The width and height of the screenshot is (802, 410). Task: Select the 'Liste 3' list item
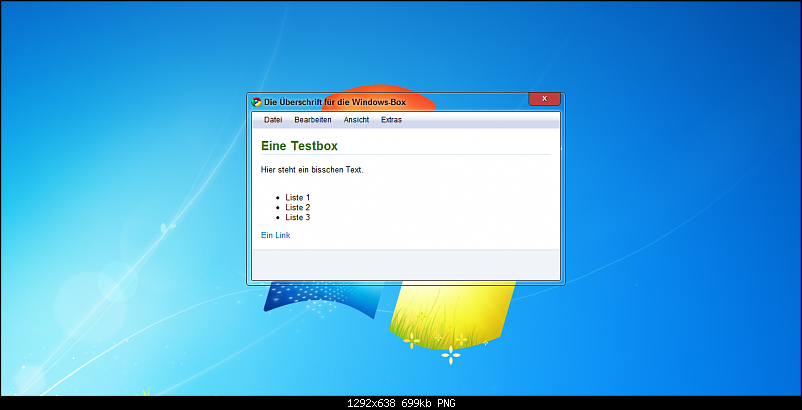(298, 217)
